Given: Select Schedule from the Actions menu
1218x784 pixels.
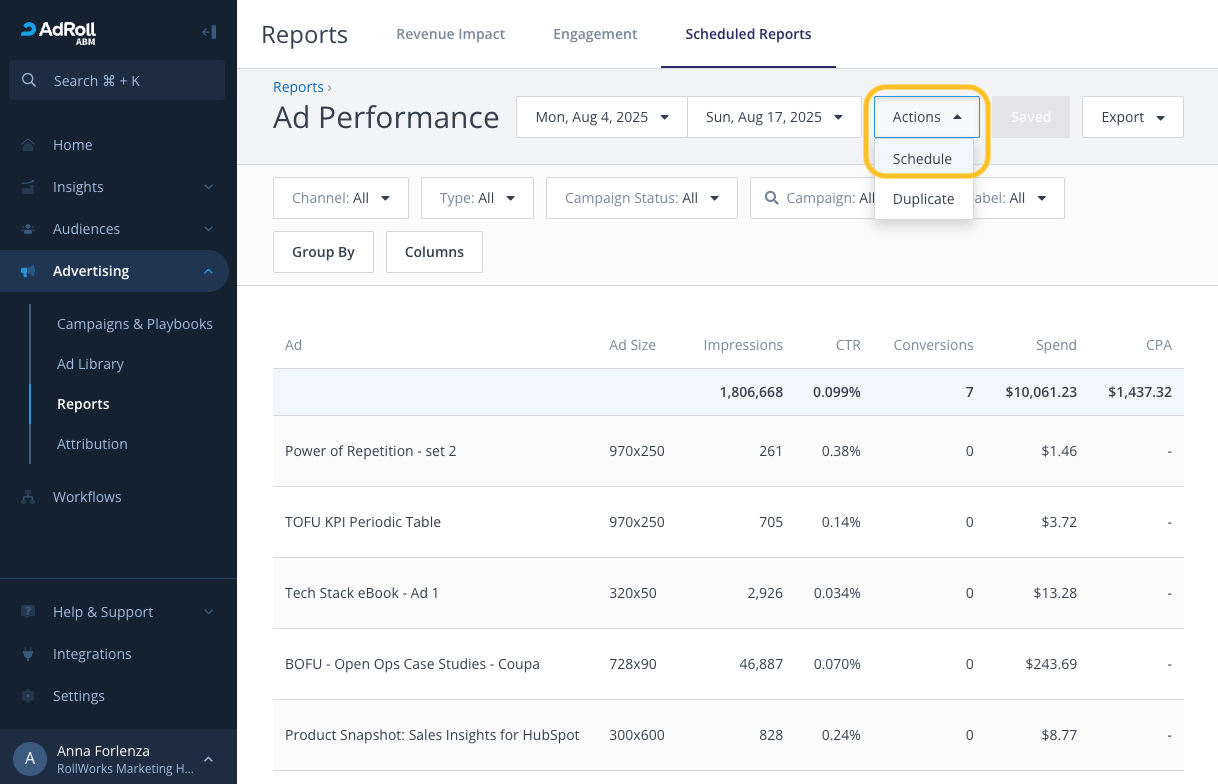Looking at the screenshot, I should coord(922,159).
